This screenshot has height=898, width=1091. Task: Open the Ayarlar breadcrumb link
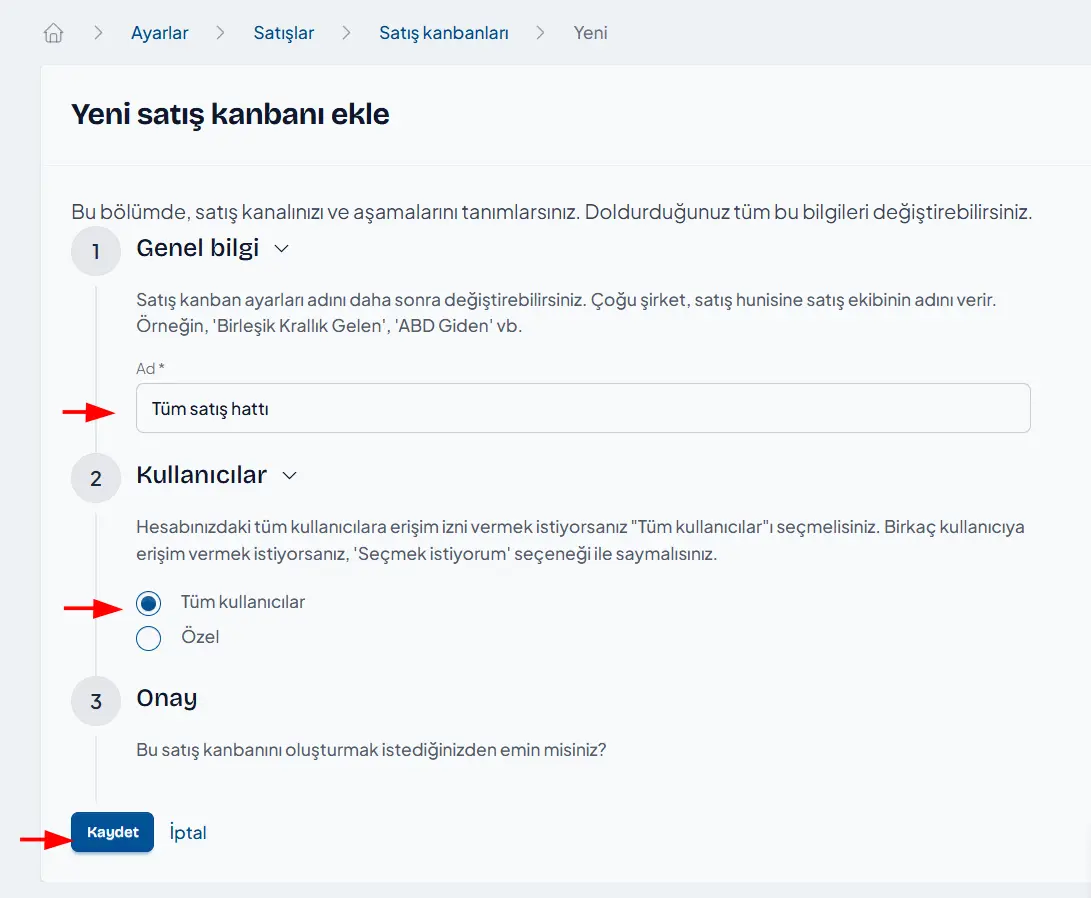(x=159, y=33)
